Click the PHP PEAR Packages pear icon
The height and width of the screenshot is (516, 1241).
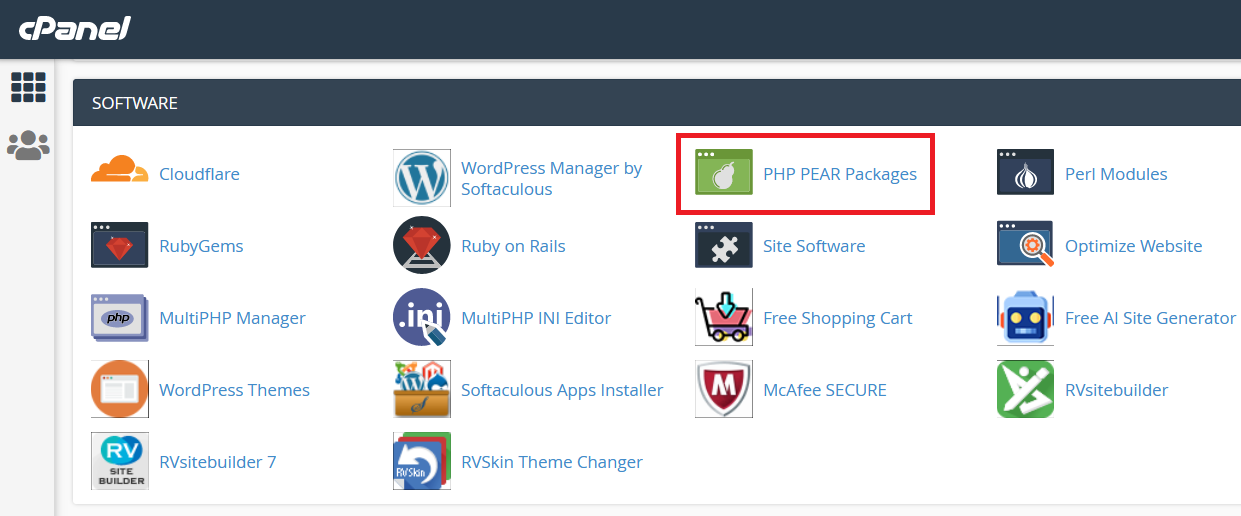[x=723, y=173]
